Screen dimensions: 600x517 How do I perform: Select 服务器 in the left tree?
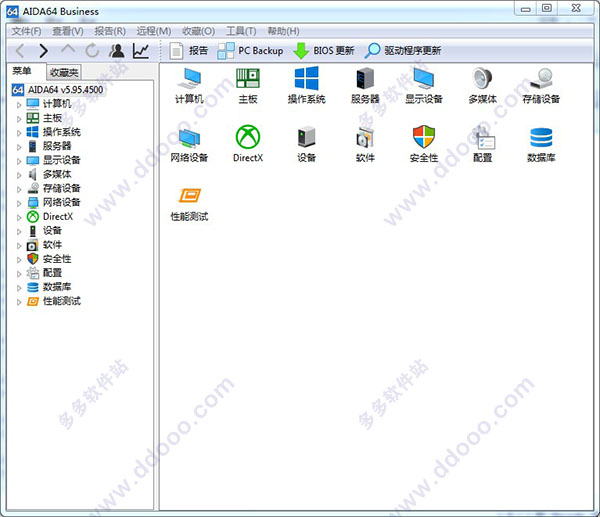49,146
